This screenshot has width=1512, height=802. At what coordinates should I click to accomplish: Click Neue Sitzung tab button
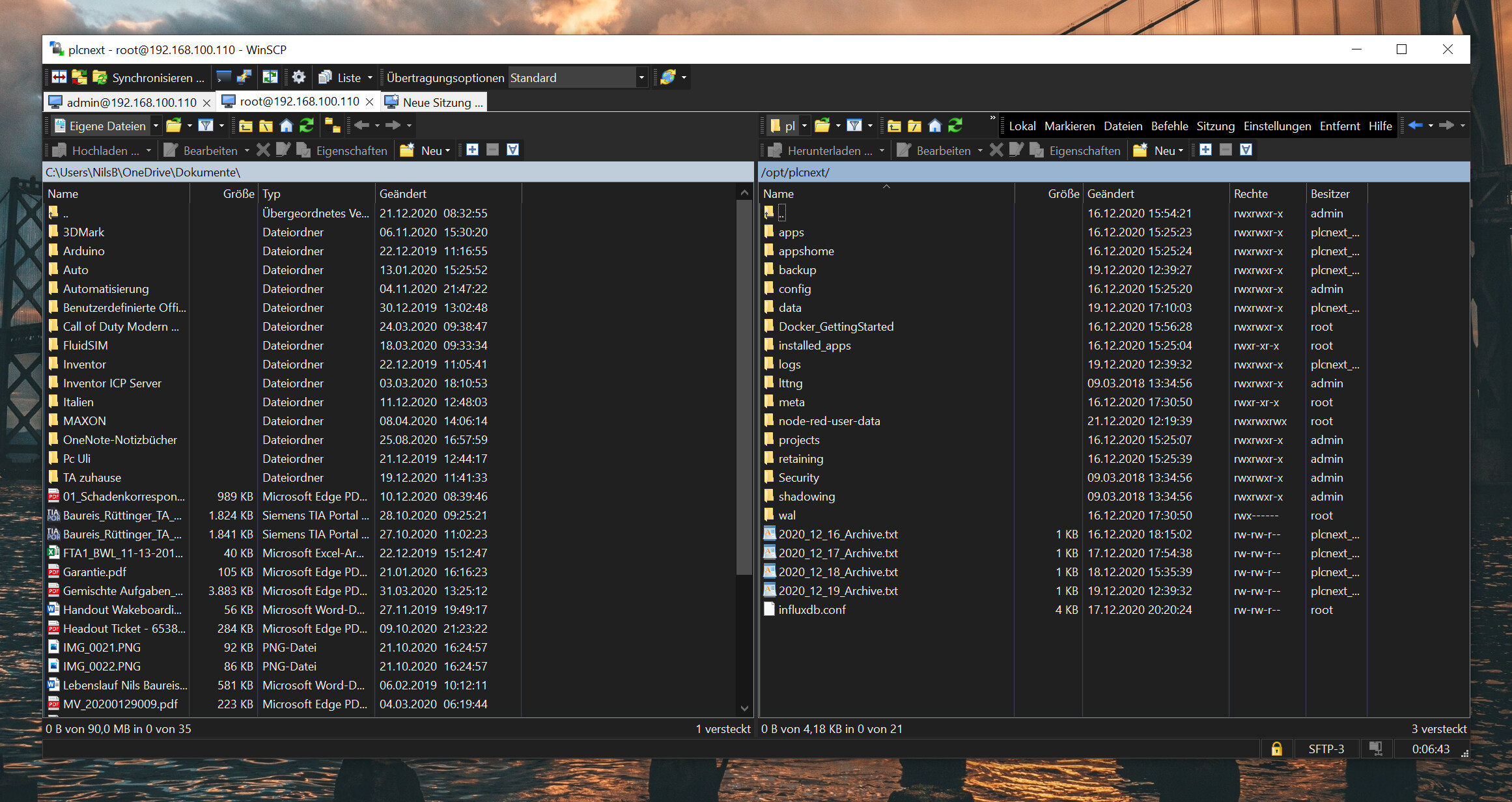[435, 102]
